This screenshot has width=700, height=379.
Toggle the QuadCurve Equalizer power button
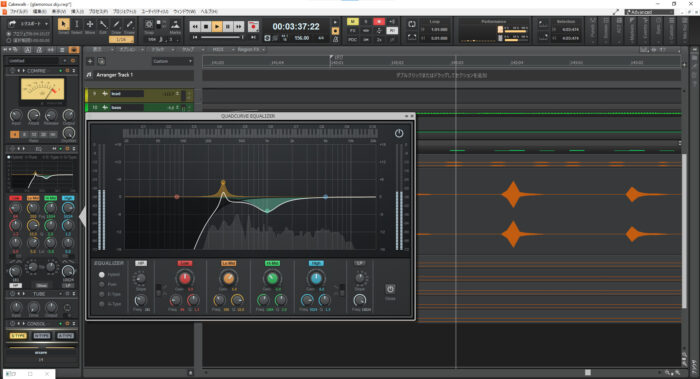point(399,133)
